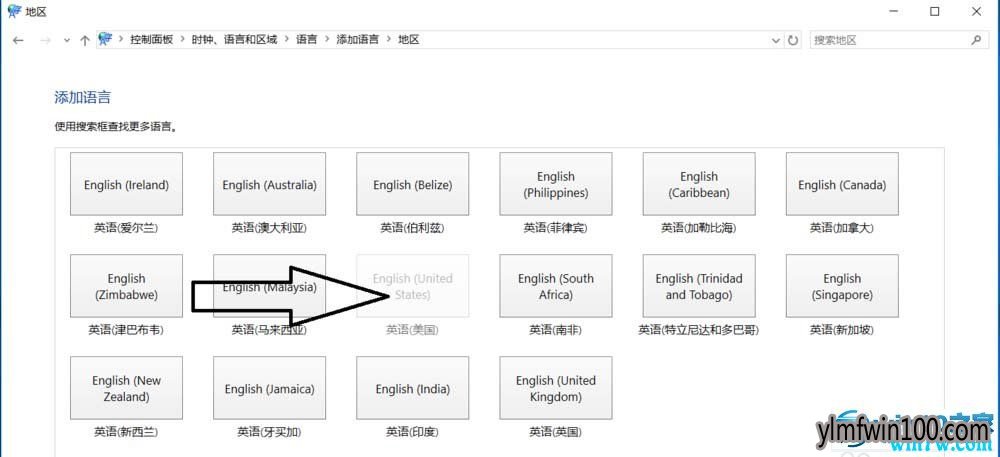Click the 英语(伯利兹) label

413,228
